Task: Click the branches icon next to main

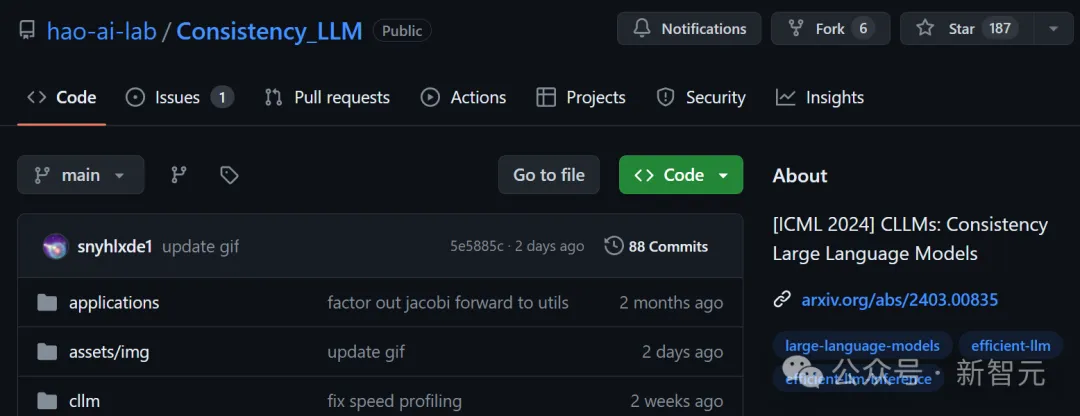Action: pyautogui.click(x=179, y=175)
